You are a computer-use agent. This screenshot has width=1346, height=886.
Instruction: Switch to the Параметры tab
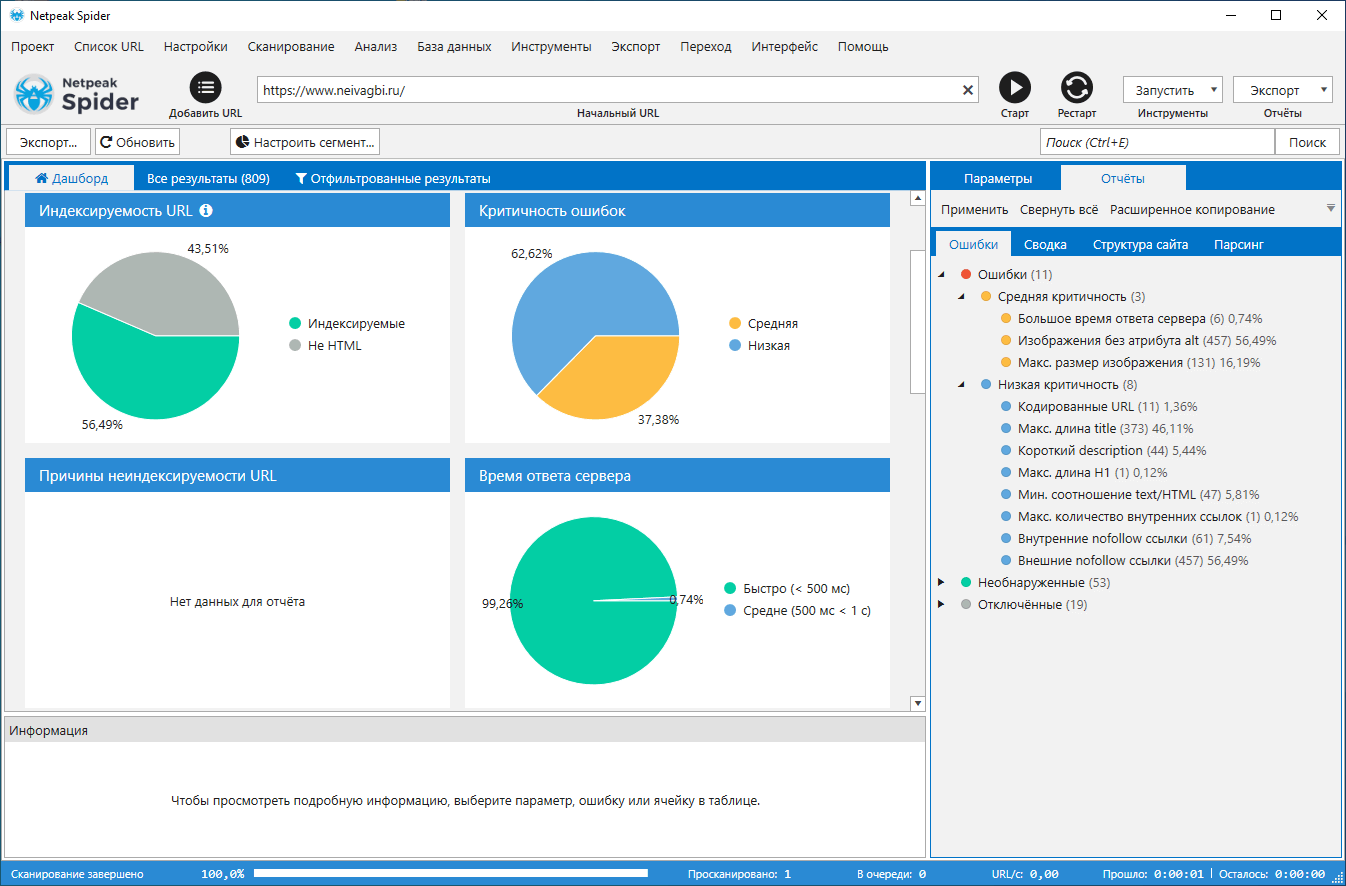click(998, 179)
